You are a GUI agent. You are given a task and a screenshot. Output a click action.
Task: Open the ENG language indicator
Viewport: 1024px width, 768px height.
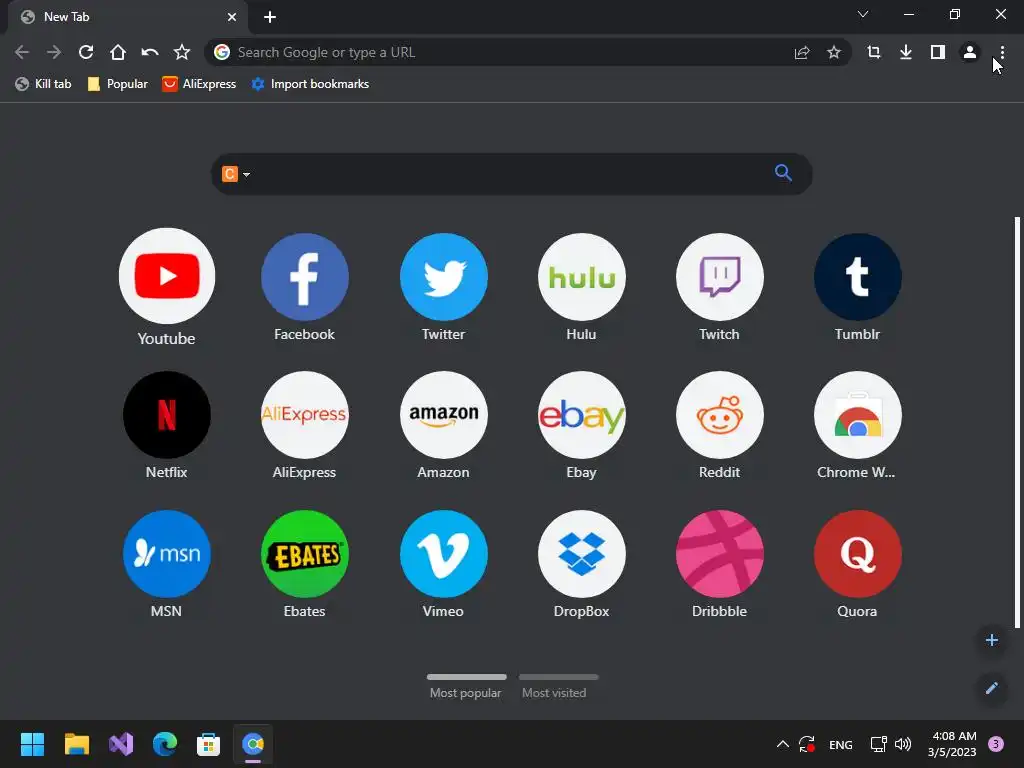coord(840,744)
